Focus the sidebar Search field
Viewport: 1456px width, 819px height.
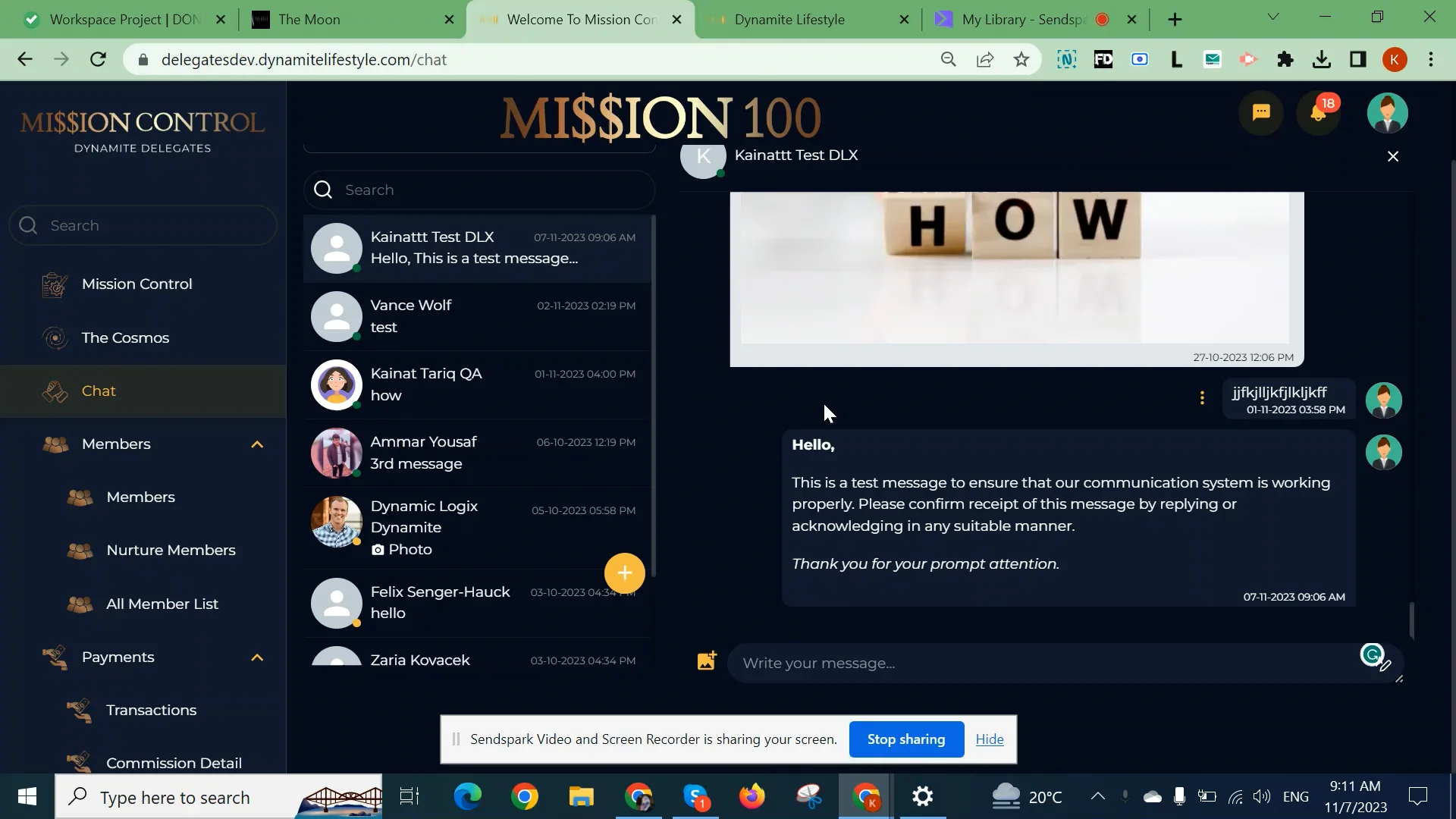click(143, 225)
